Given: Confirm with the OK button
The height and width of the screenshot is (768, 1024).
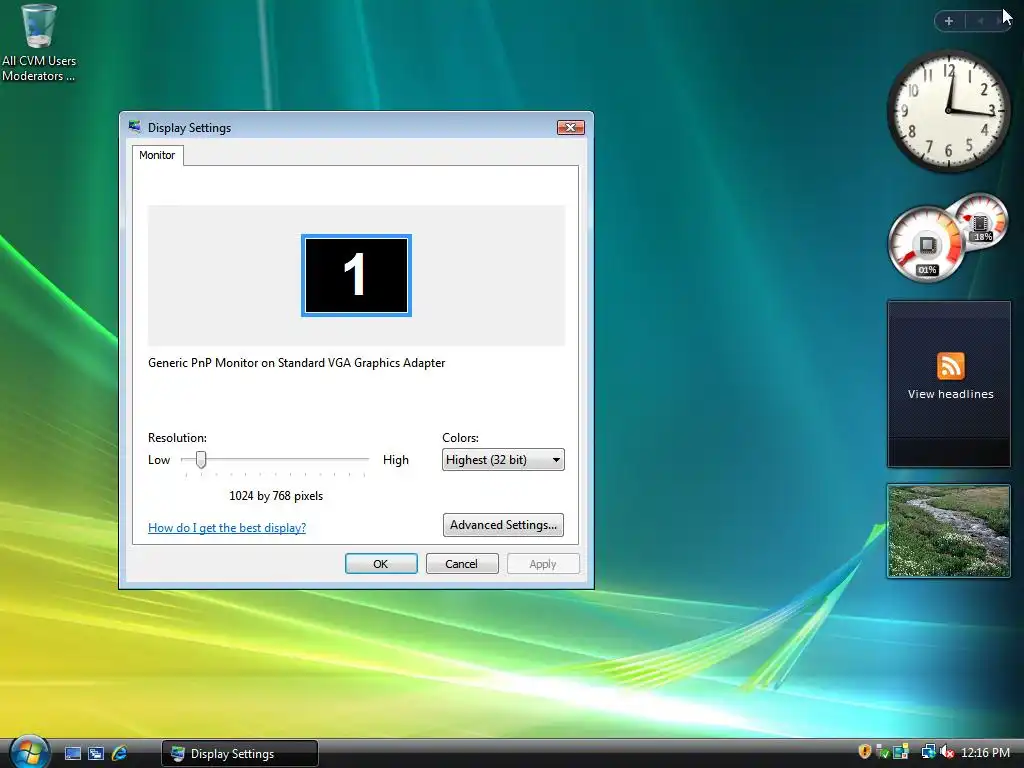Looking at the screenshot, I should coord(381,564).
